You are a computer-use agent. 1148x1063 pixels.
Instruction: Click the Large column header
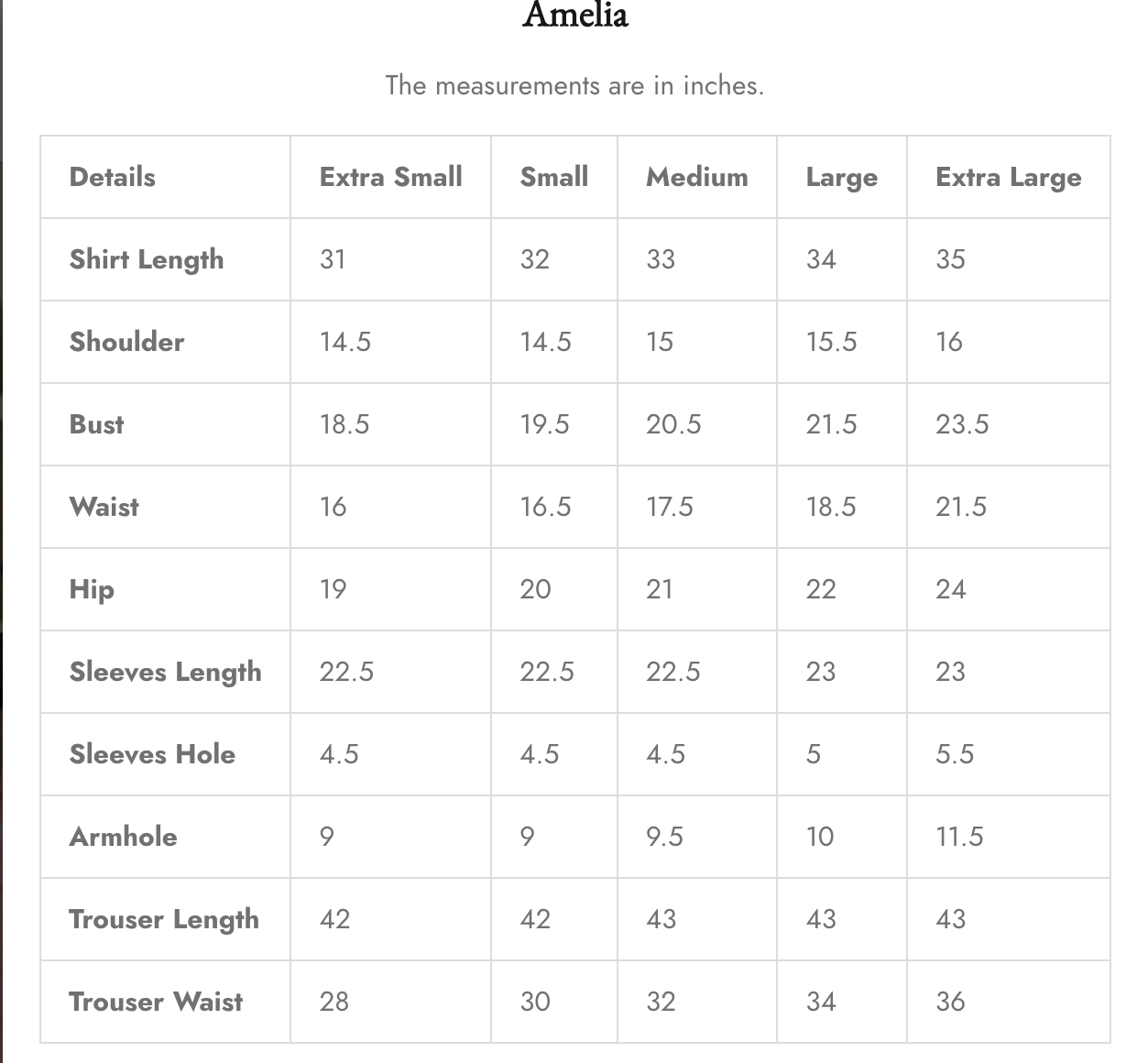pyautogui.click(x=842, y=178)
